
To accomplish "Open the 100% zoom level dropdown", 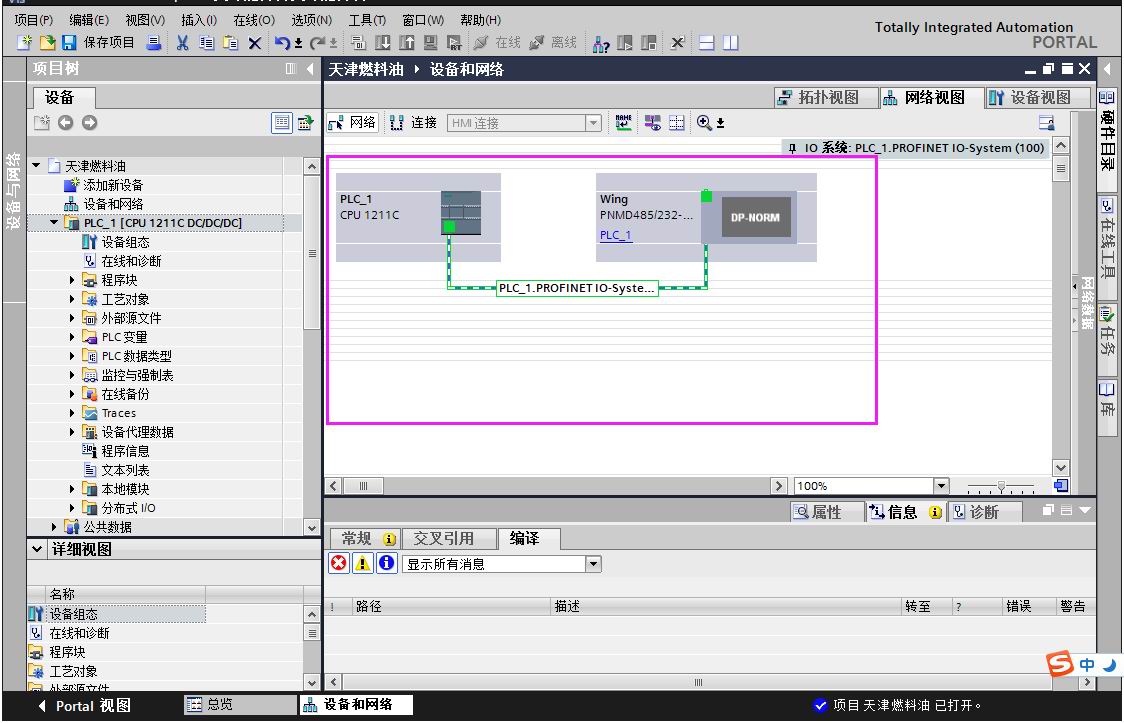I will coord(940,486).
